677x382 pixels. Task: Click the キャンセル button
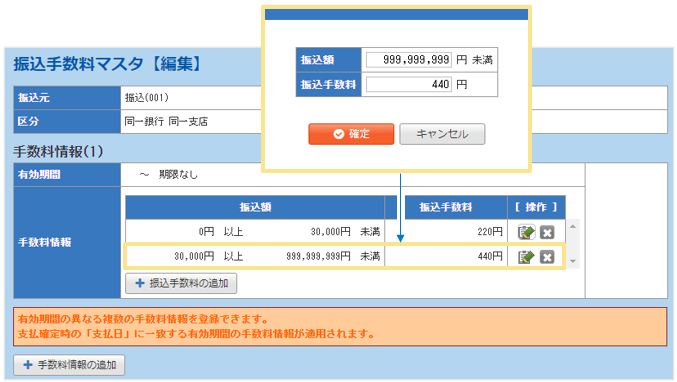(x=442, y=134)
